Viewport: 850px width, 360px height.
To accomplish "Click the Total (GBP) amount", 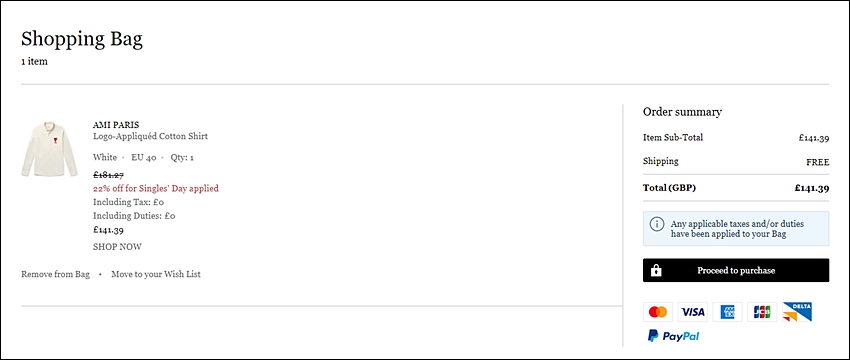I will [812, 188].
